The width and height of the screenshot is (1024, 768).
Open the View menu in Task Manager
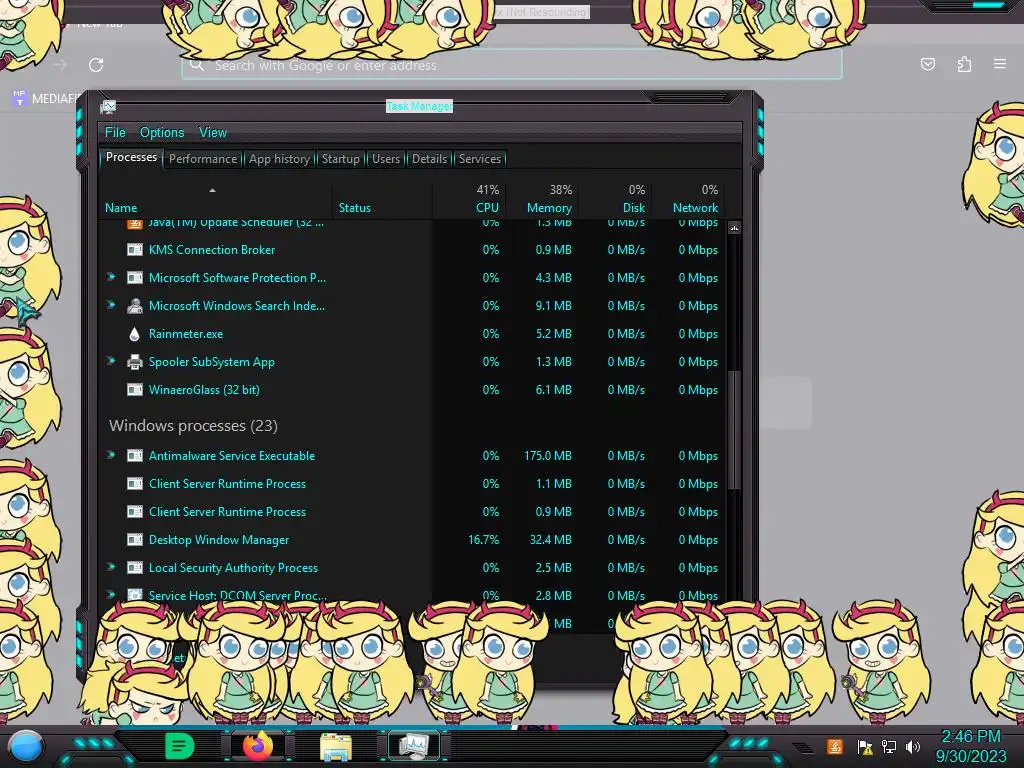tap(213, 133)
